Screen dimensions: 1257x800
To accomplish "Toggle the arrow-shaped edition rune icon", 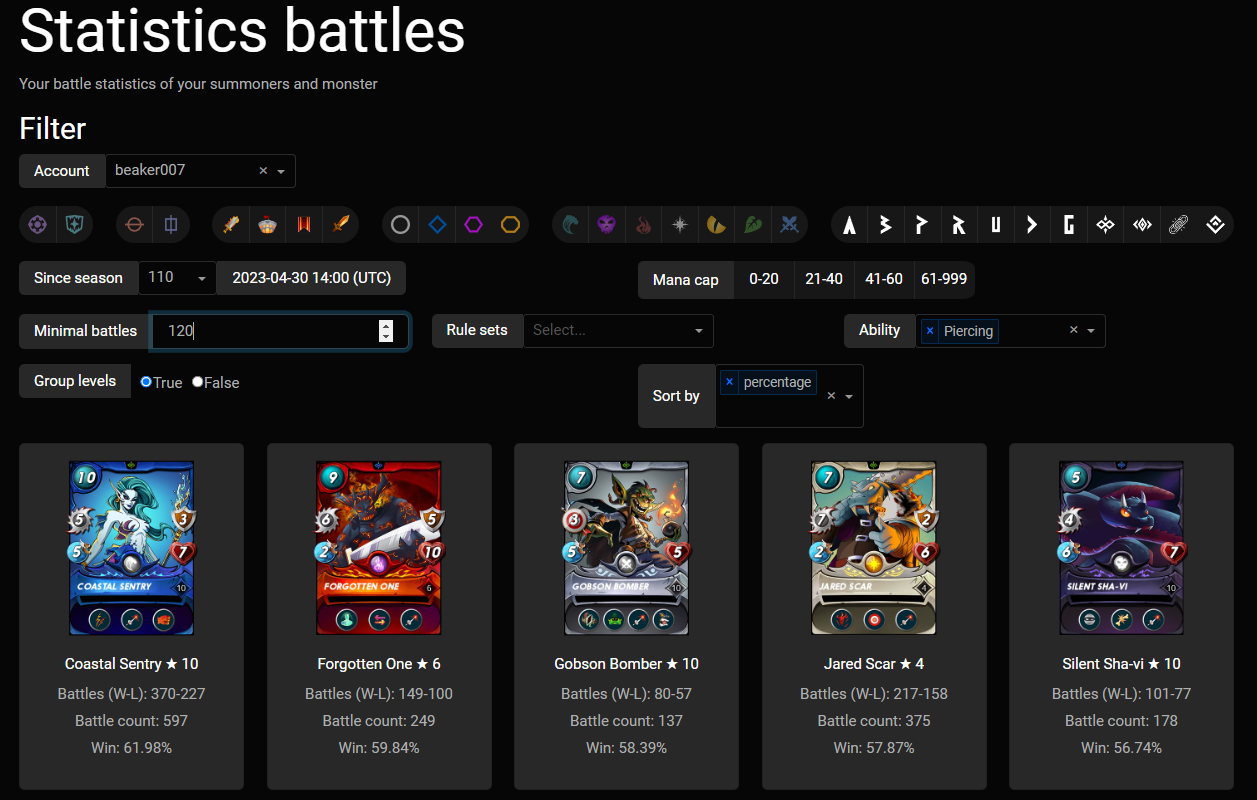I will (x=1032, y=225).
